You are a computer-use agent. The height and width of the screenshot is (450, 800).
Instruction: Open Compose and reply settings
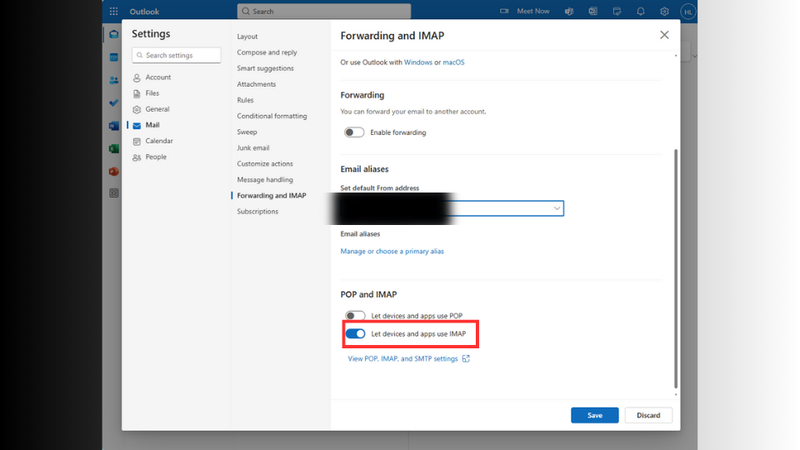(267, 53)
